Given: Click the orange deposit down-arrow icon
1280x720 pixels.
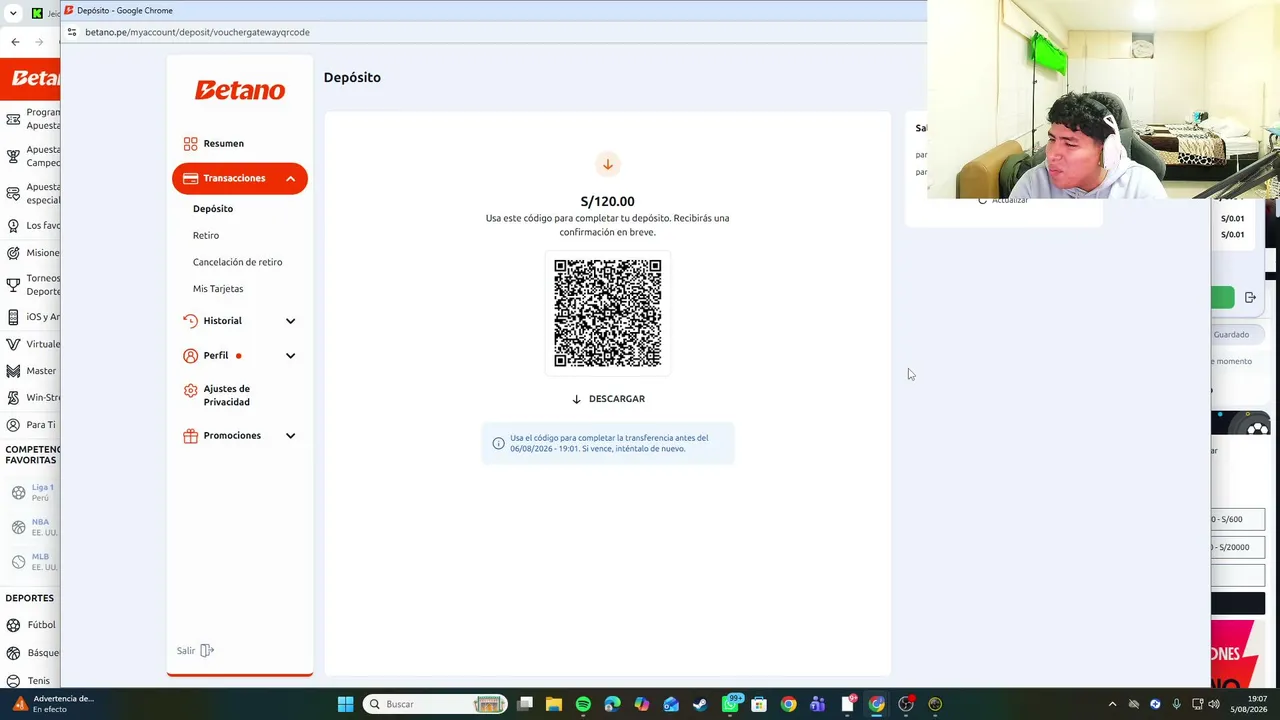Looking at the screenshot, I should [x=607, y=164].
